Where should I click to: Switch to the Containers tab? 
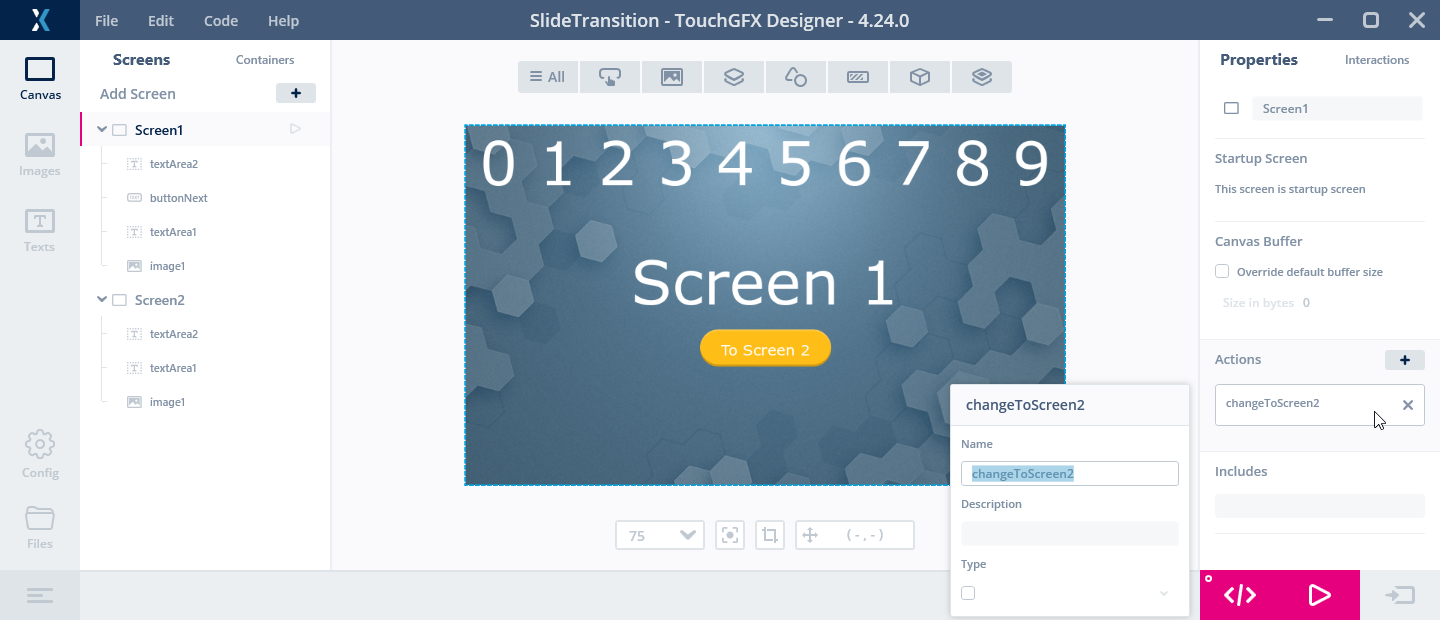pos(265,60)
